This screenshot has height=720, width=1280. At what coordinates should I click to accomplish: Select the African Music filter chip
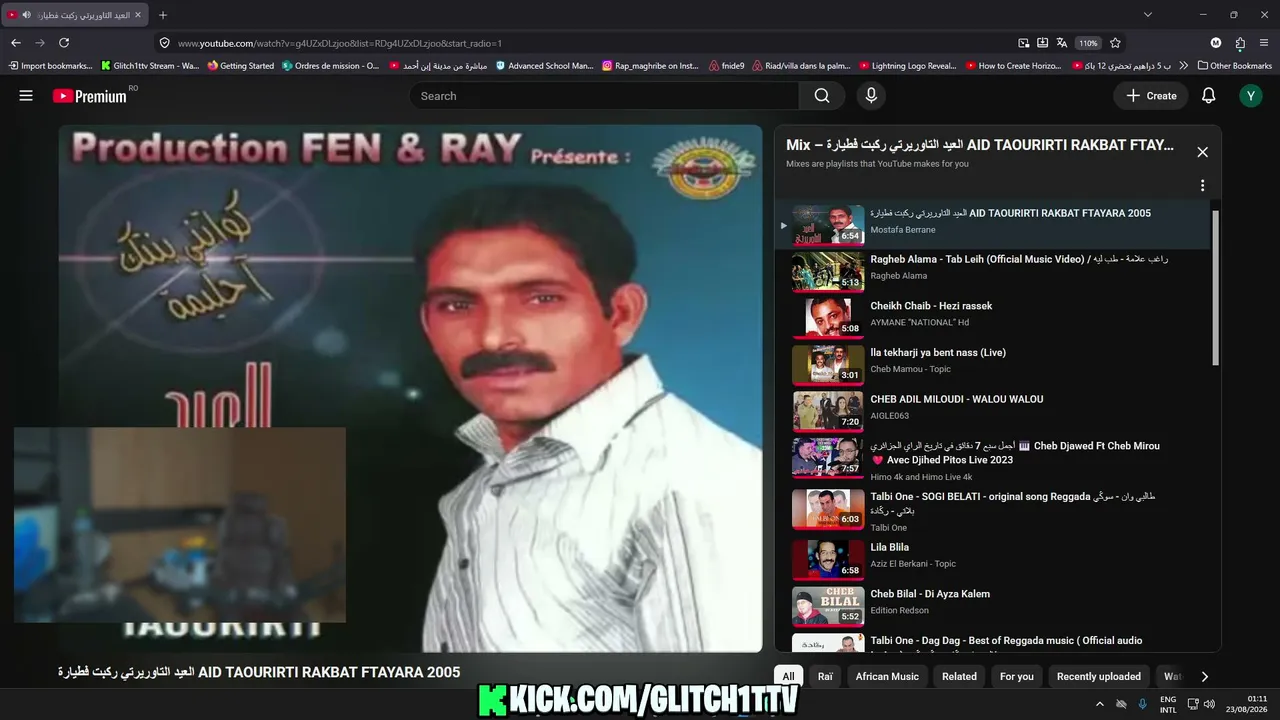(887, 676)
